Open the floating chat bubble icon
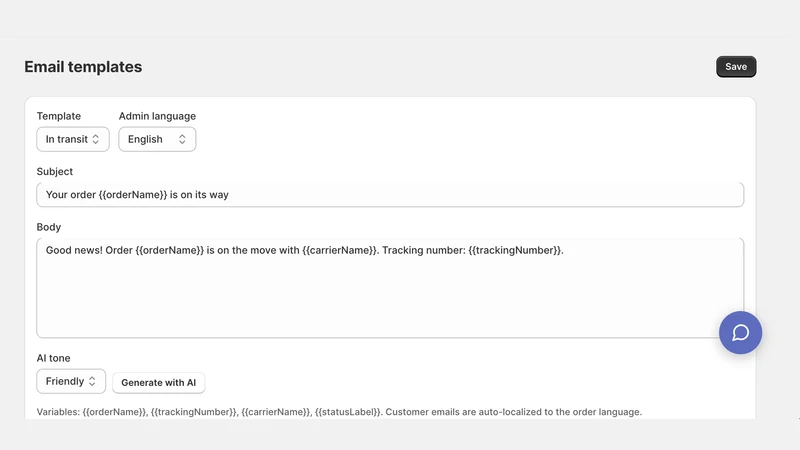The height and width of the screenshot is (450, 800). point(740,333)
